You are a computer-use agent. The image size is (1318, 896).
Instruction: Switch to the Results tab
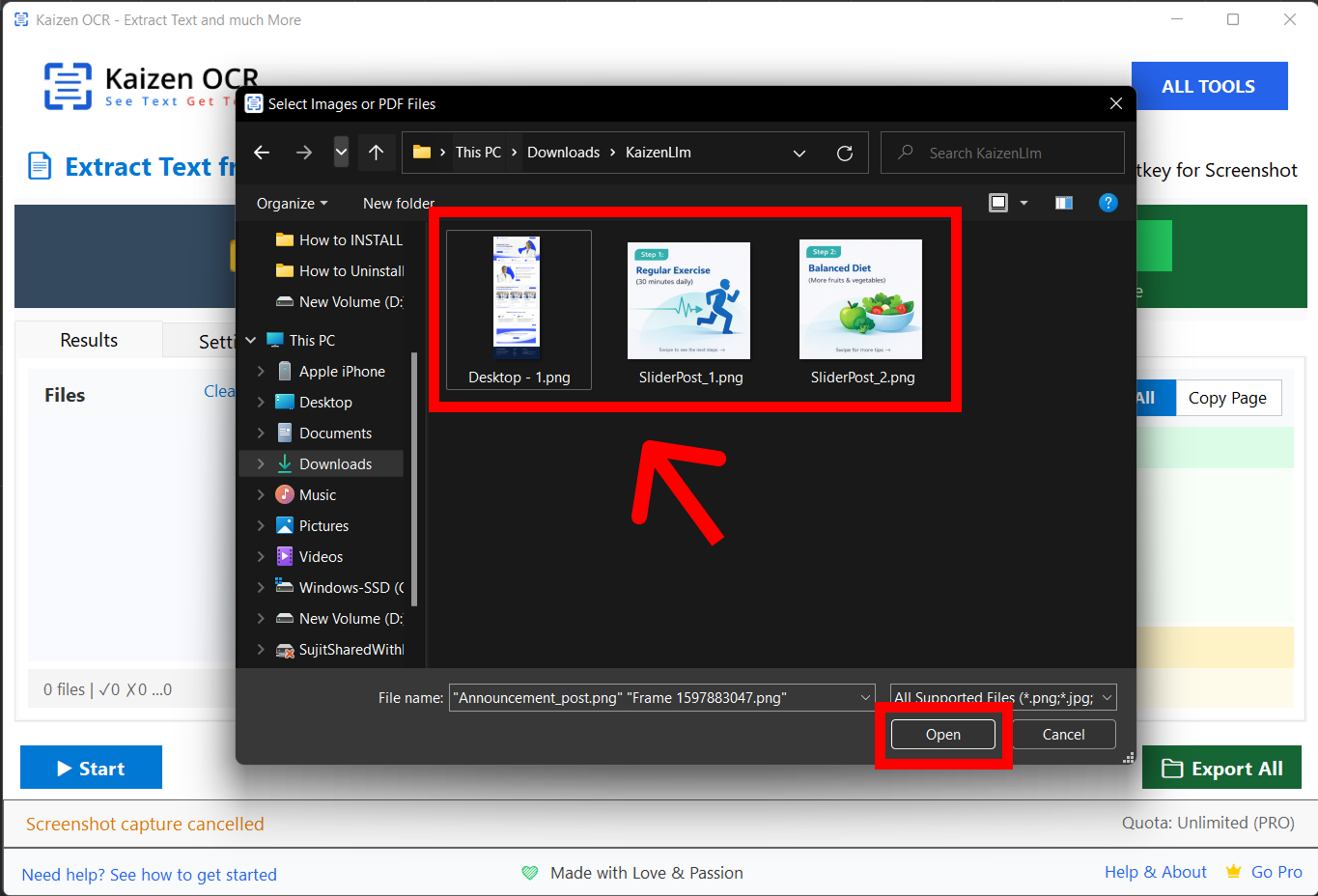click(89, 340)
